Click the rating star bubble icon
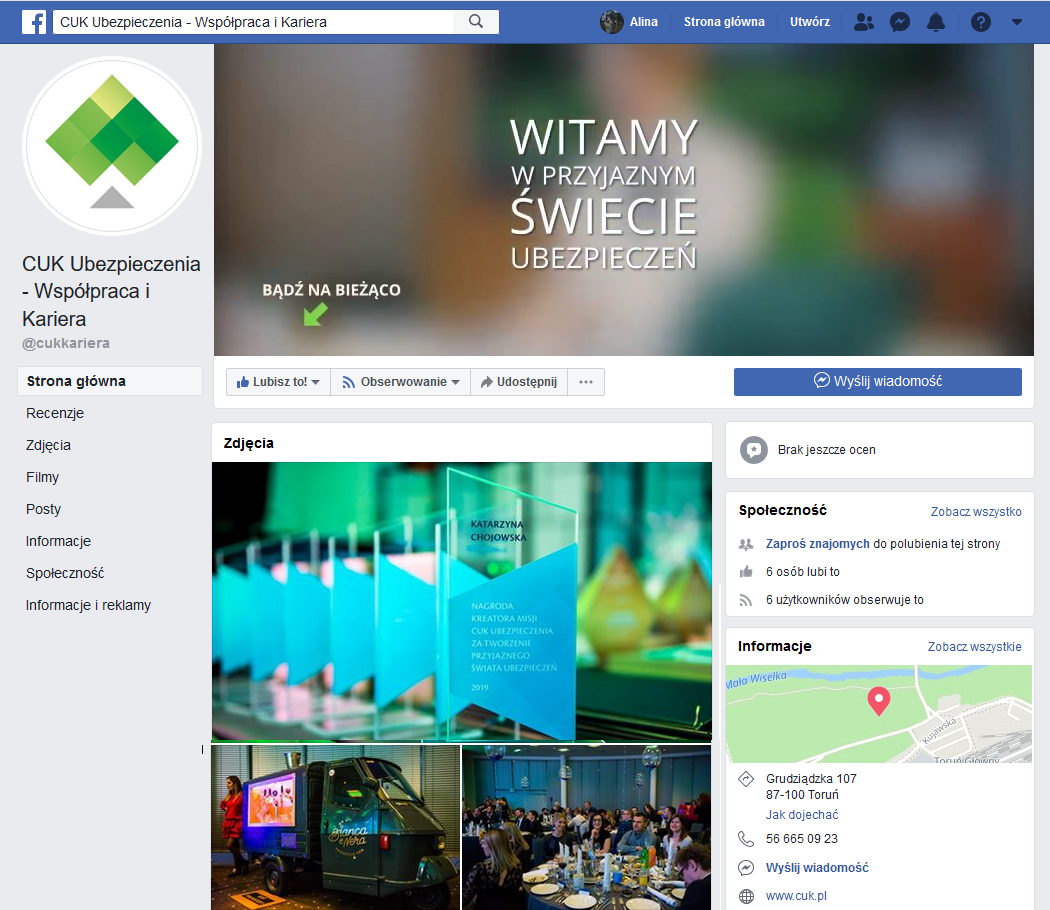The height and width of the screenshot is (910, 1050). [x=754, y=450]
